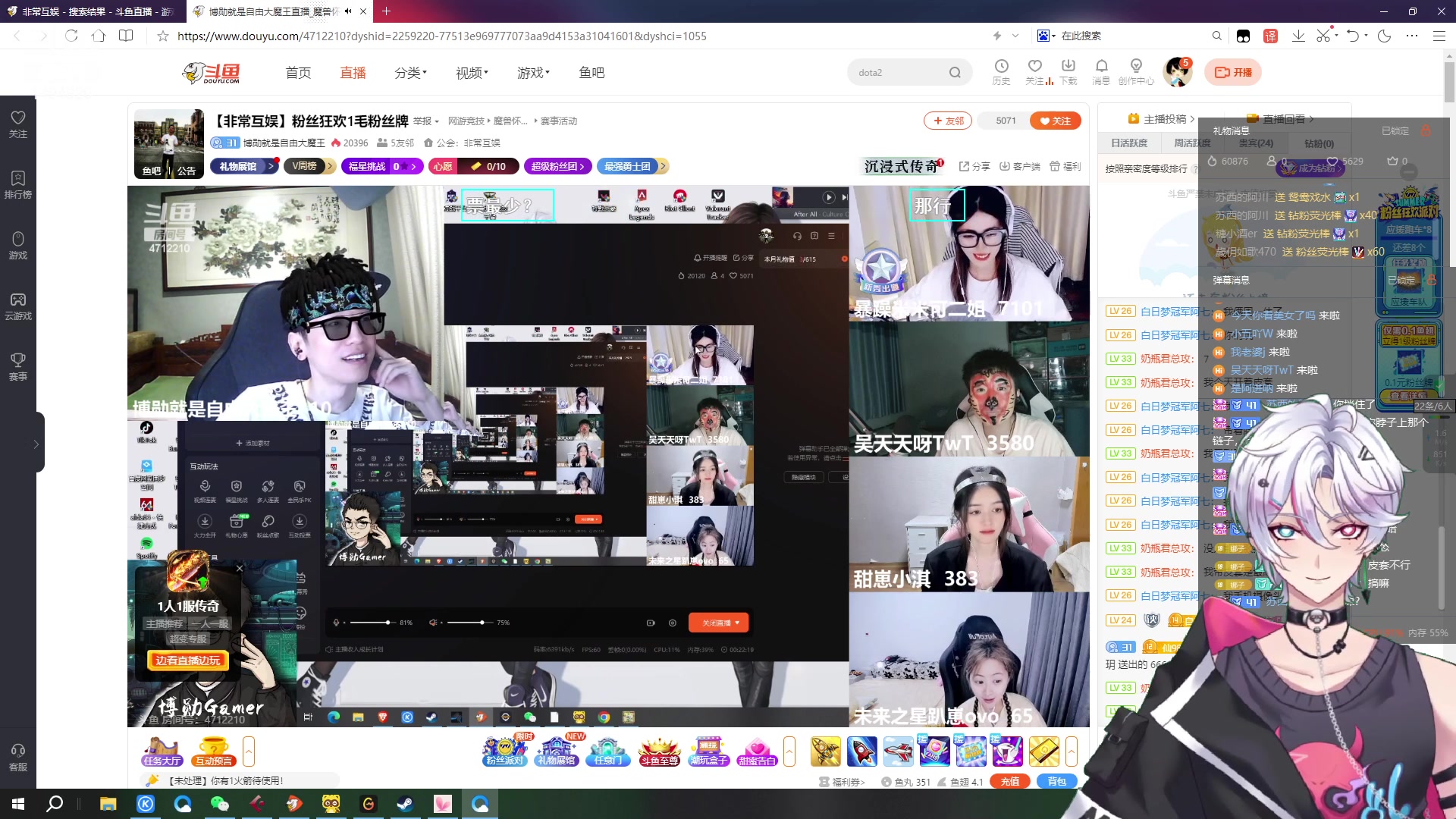
Task: Expand the left task panel up arrow
Action: click(248, 752)
